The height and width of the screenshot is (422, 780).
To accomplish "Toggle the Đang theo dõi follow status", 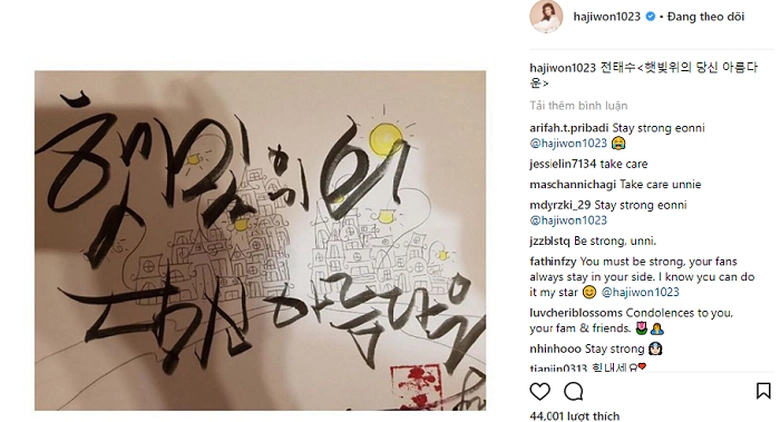I will [706, 17].
